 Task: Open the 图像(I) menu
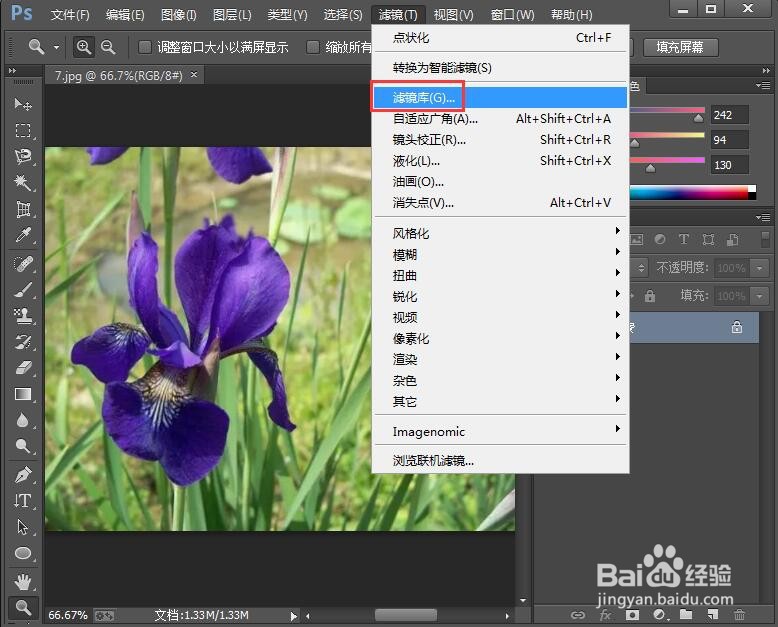click(179, 15)
